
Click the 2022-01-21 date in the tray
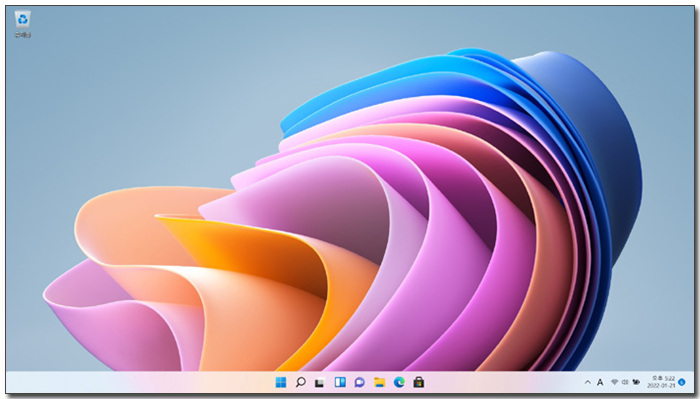(x=661, y=386)
